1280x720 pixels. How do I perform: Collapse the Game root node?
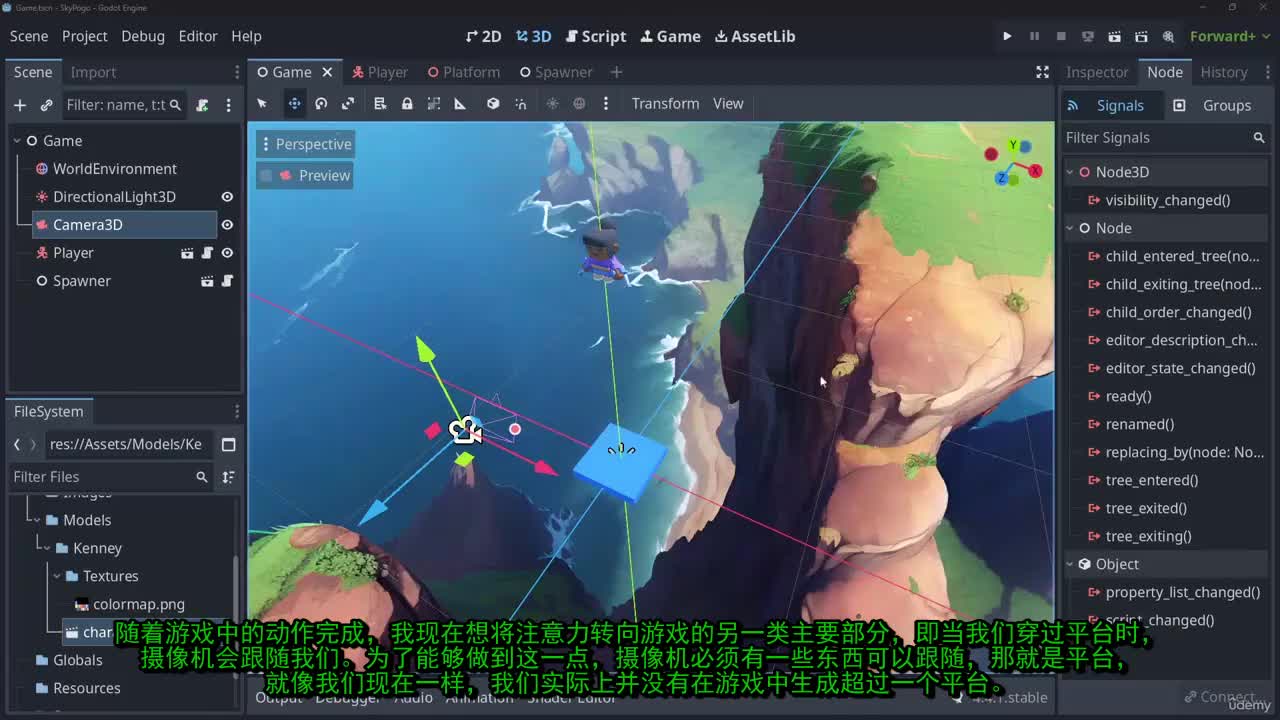17,141
